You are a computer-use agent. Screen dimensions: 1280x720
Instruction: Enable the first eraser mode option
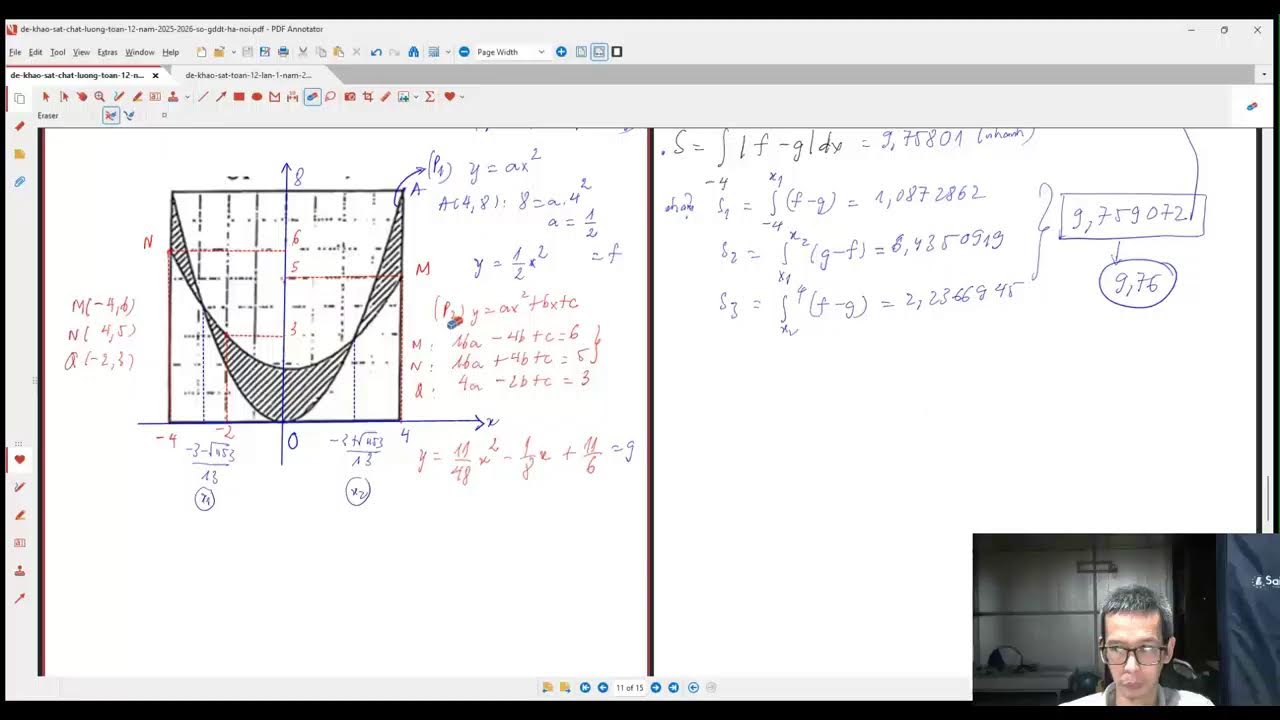[110, 116]
